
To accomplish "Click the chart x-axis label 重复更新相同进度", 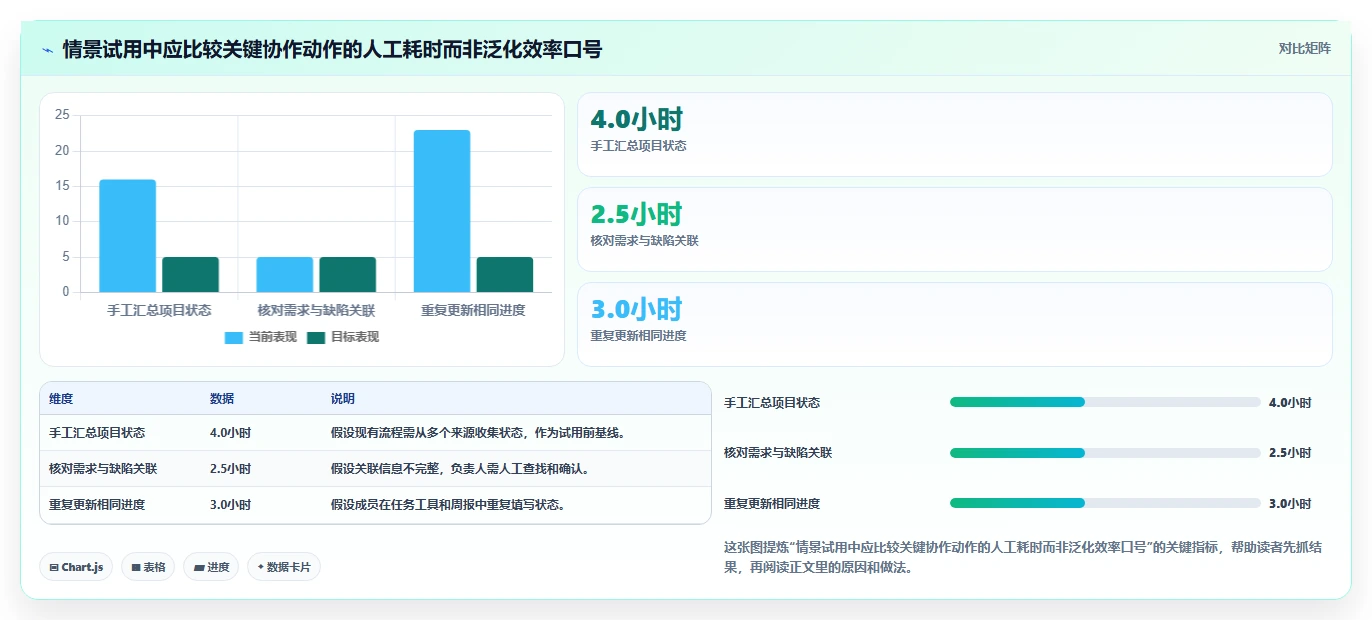I will (x=473, y=310).
